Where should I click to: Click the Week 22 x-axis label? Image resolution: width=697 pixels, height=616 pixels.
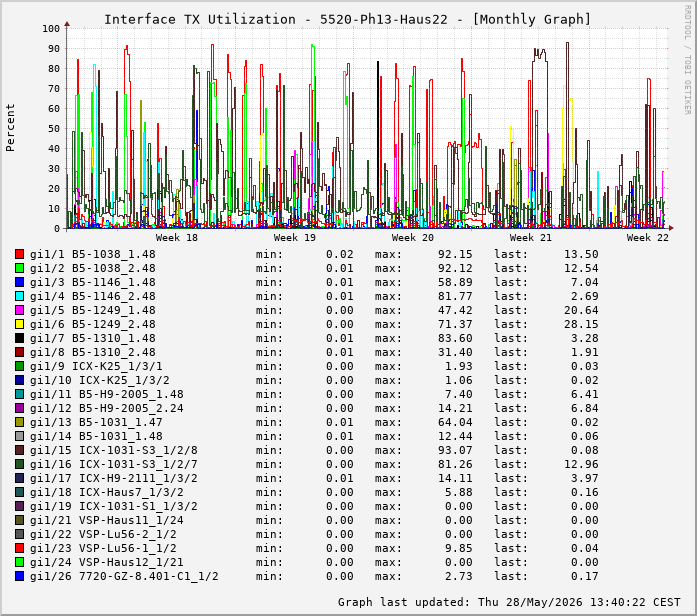pyautogui.click(x=648, y=237)
